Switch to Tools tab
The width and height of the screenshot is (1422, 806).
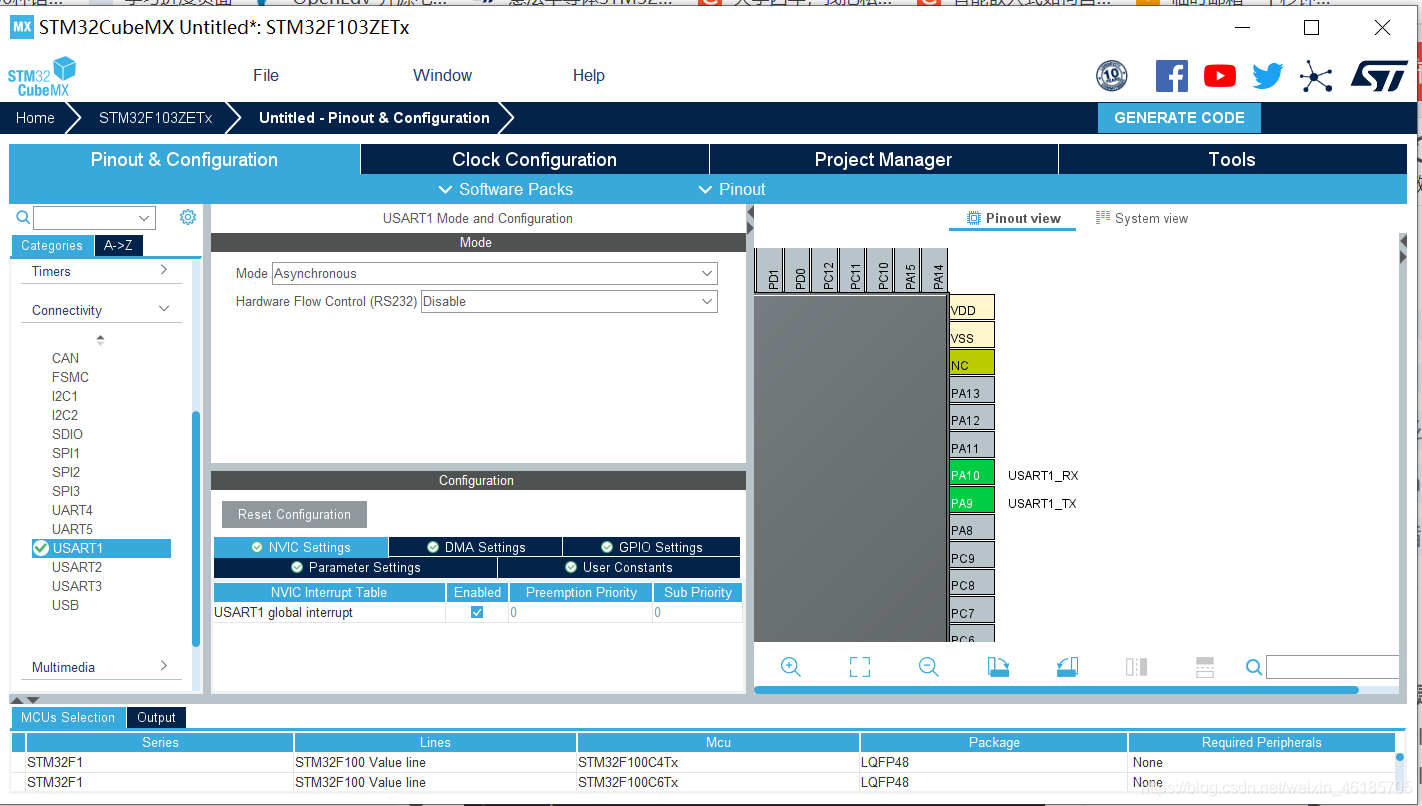[x=1232, y=159]
